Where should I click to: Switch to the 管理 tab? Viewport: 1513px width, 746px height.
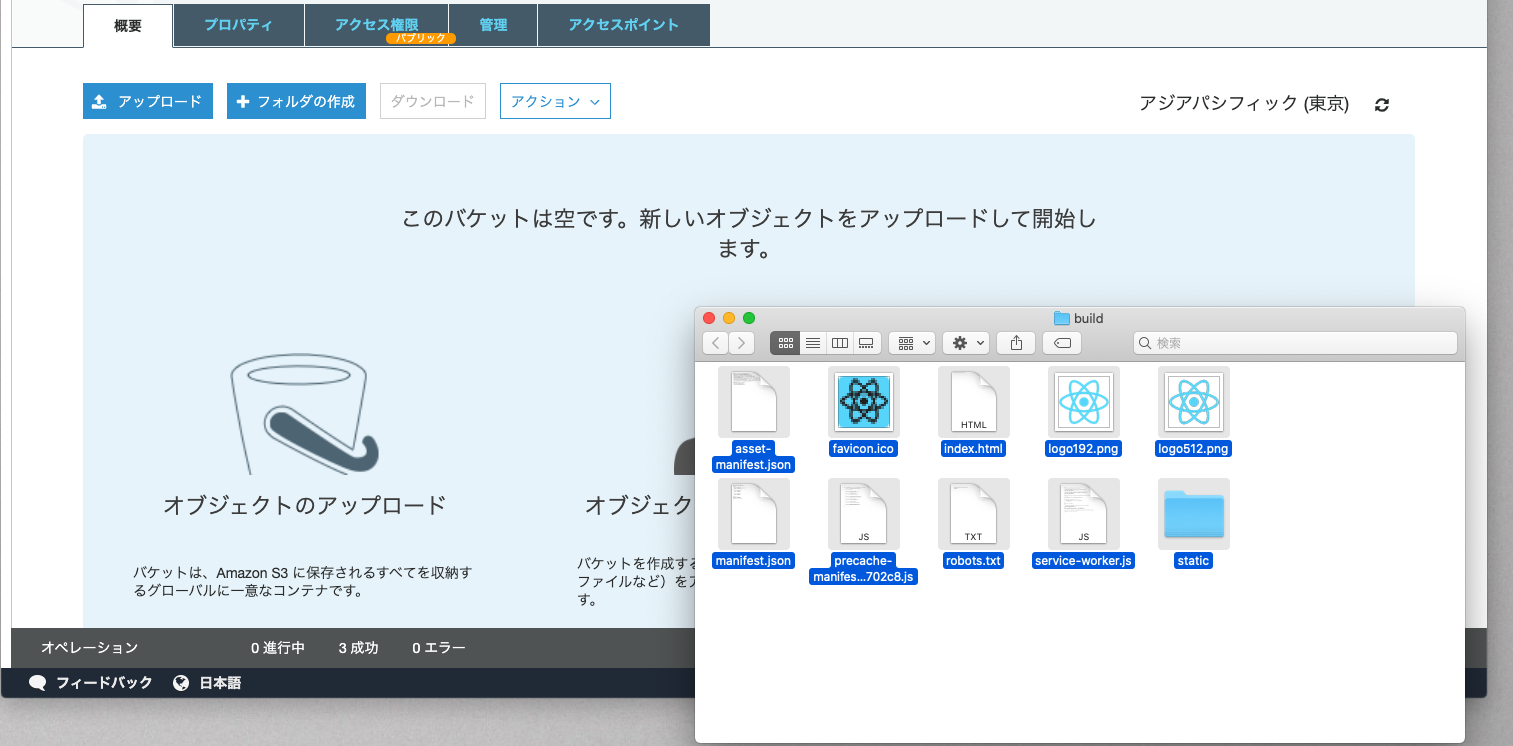[493, 25]
